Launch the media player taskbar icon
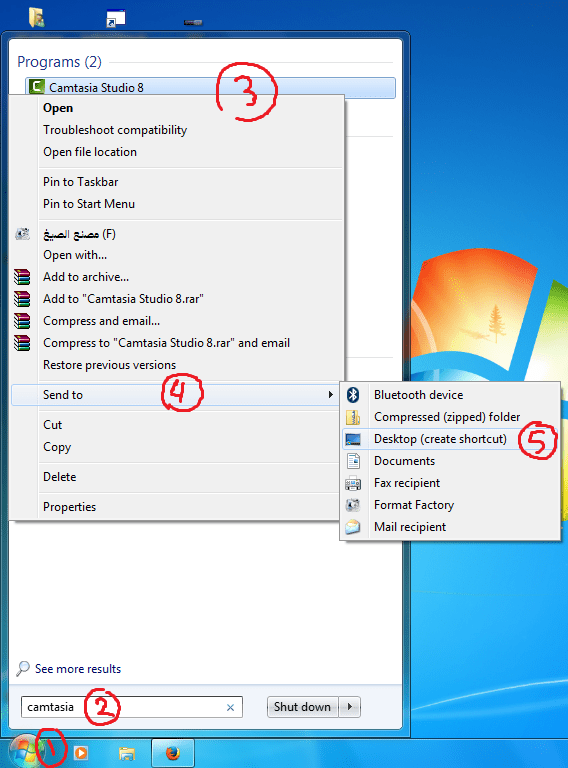Screen dimensions: 568x768 81,753
